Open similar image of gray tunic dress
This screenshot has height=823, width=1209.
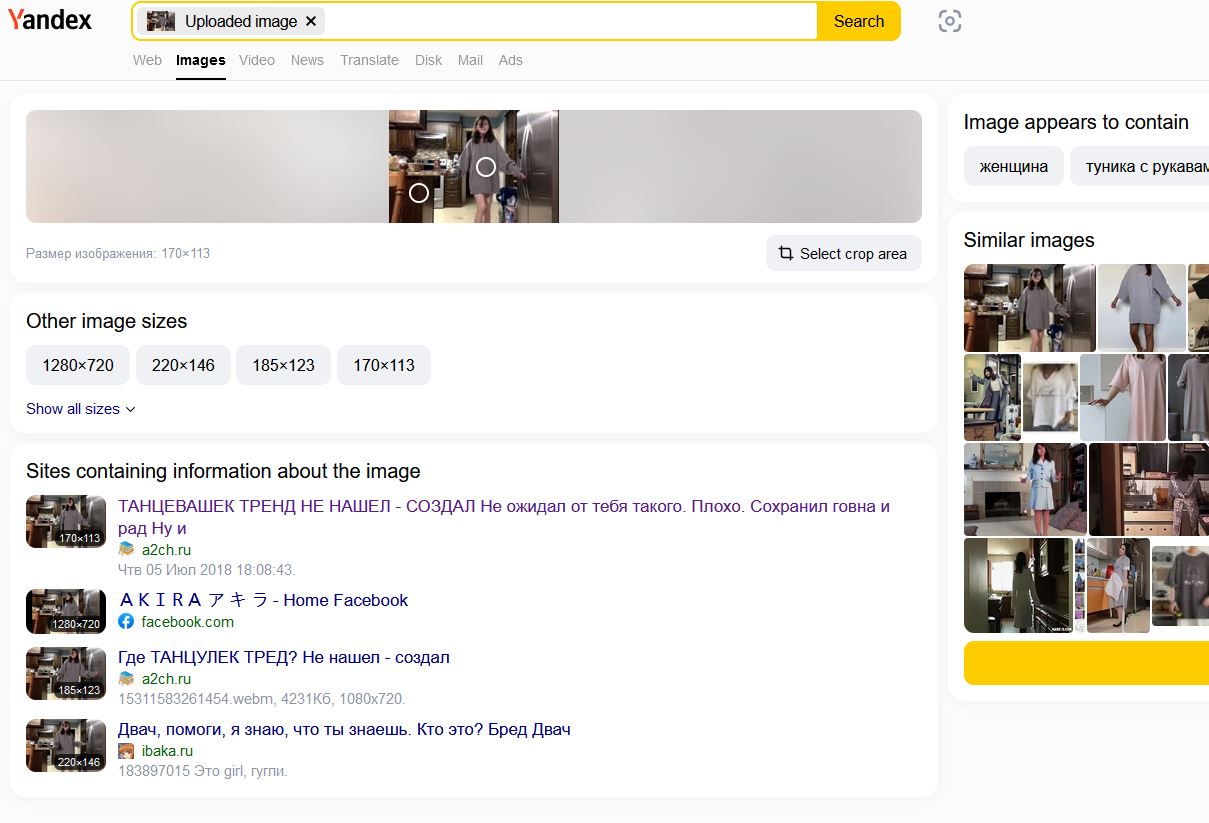pyautogui.click(x=1142, y=308)
